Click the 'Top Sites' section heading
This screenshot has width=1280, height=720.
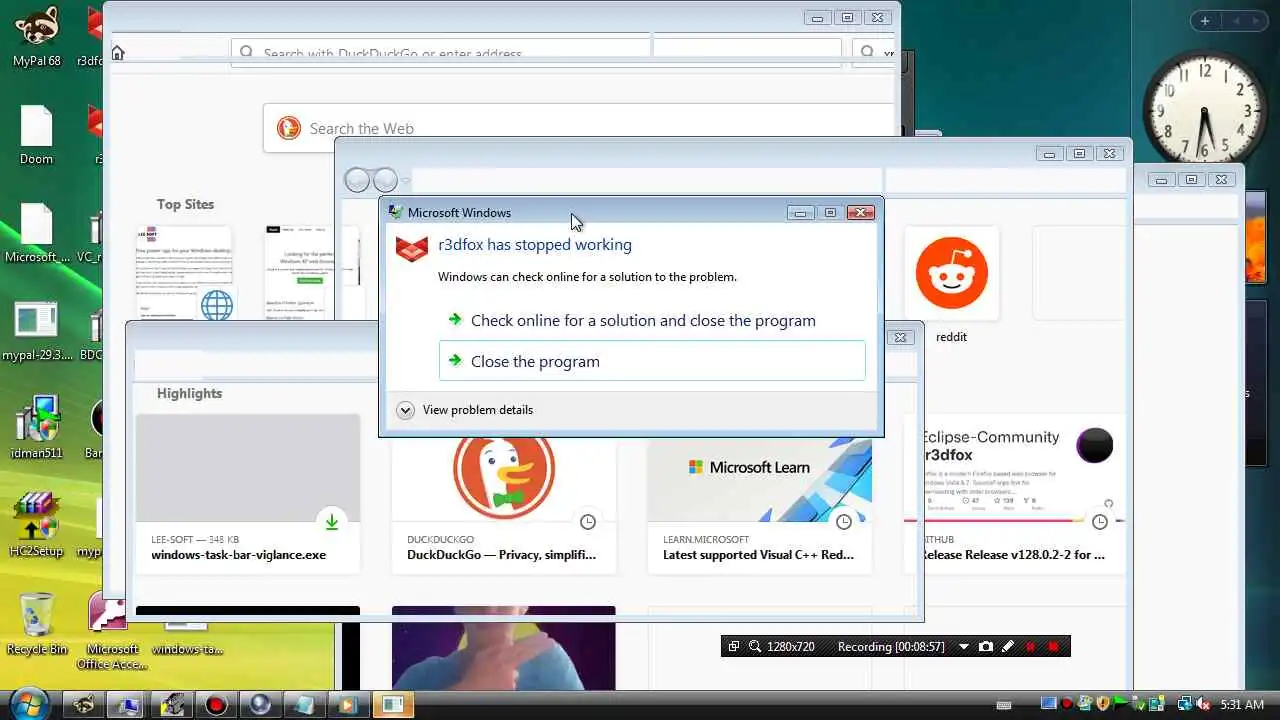click(x=185, y=204)
